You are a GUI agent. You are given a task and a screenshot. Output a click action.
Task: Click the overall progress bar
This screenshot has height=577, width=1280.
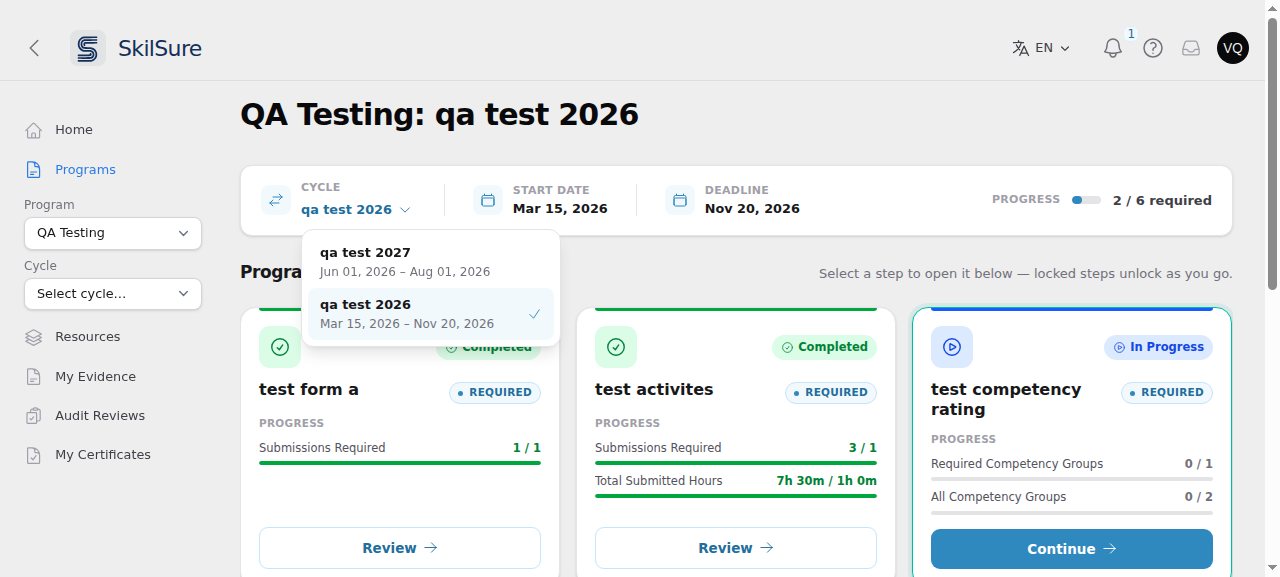click(1086, 200)
